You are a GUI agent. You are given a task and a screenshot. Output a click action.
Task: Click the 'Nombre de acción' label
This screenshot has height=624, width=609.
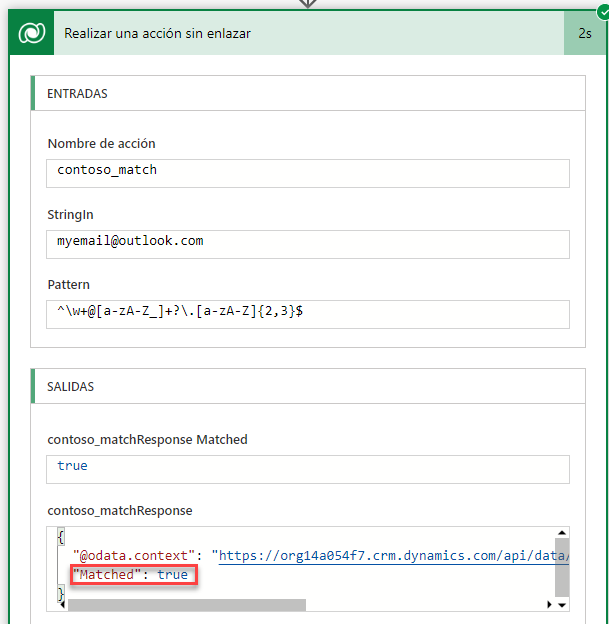(102, 143)
